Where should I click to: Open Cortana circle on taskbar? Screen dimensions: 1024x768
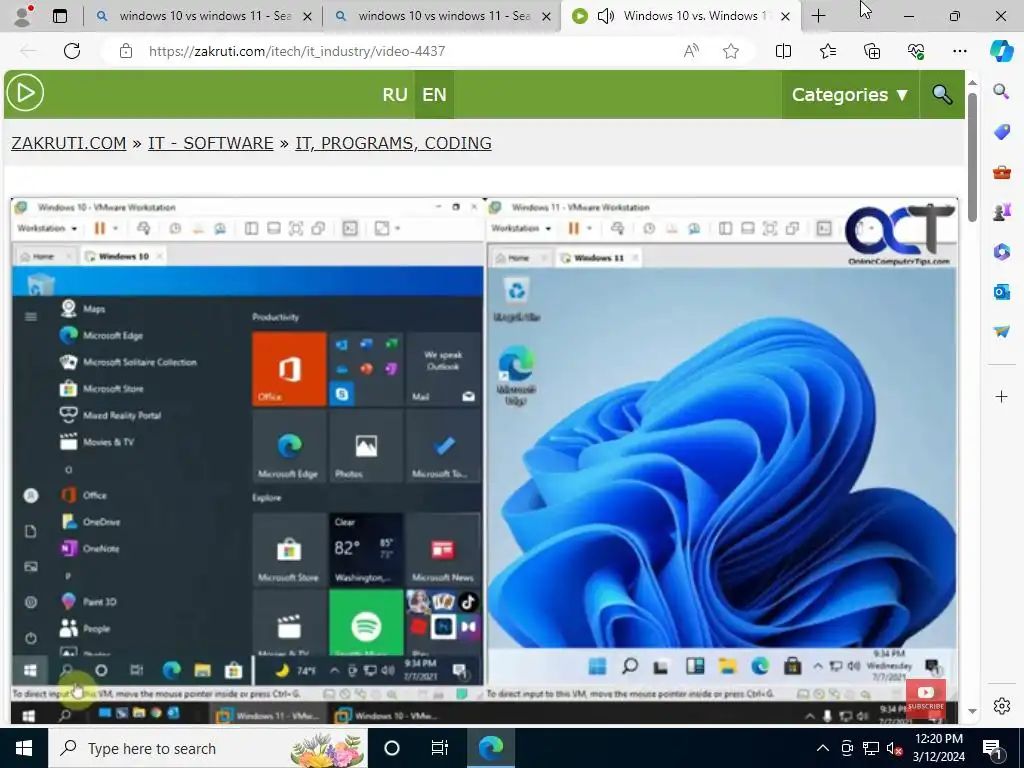click(391, 748)
